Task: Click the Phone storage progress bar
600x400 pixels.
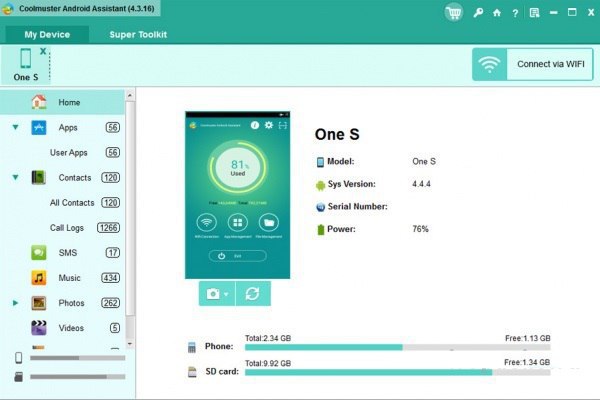Action: point(398,348)
